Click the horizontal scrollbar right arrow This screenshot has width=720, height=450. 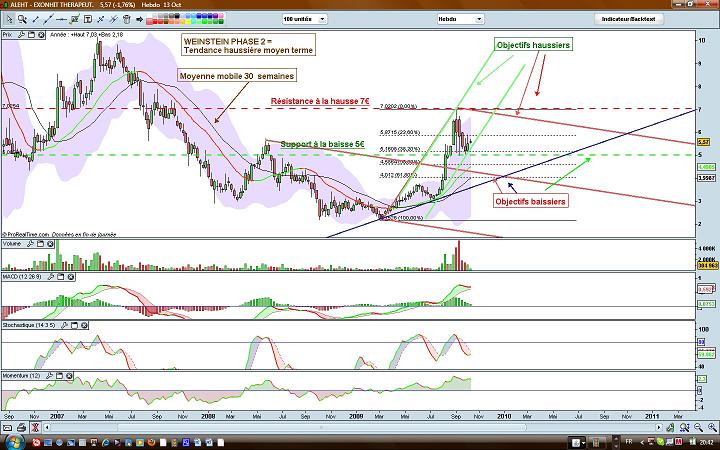(x=659, y=428)
